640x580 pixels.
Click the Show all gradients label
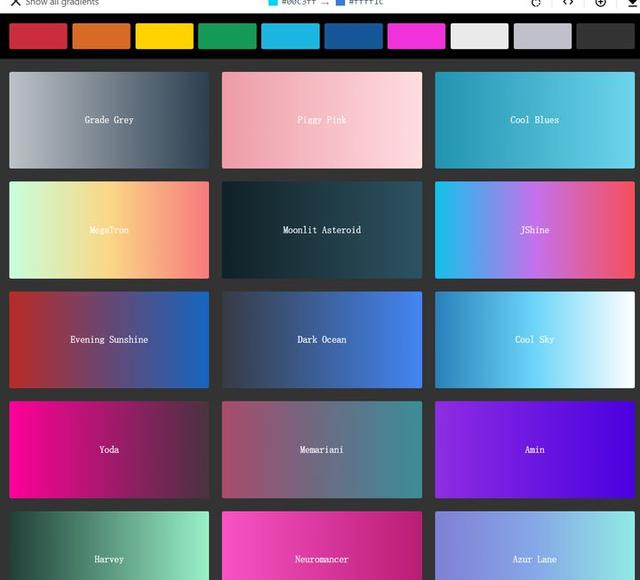pos(62,2)
